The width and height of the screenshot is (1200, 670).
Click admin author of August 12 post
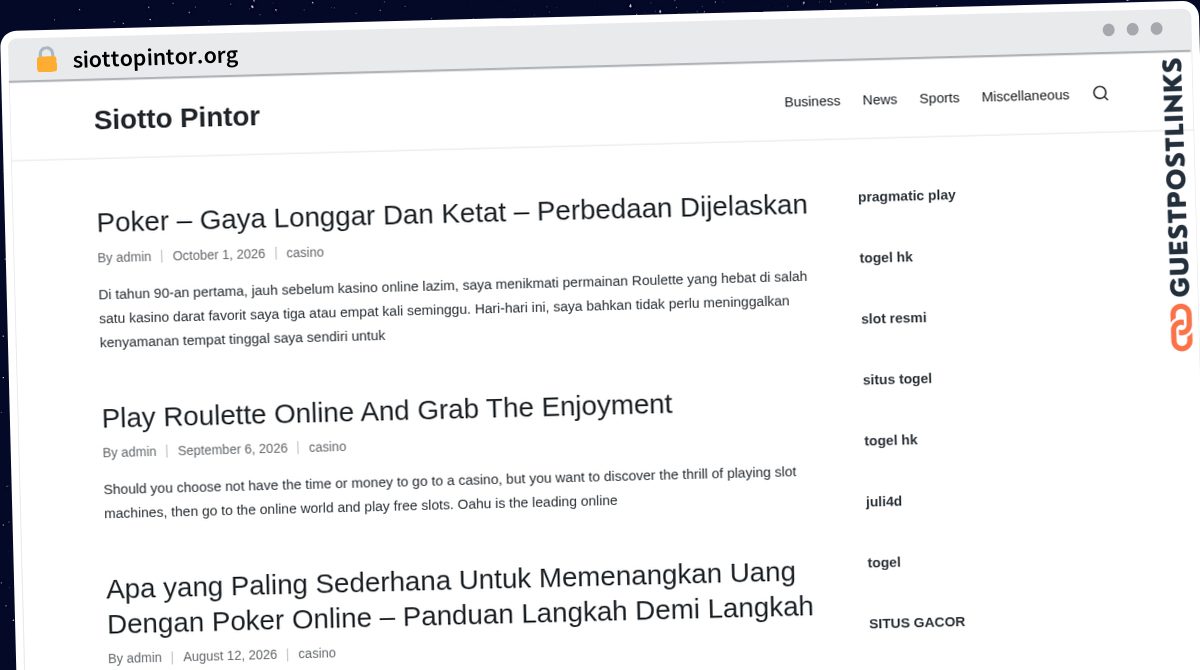click(144, 657)
